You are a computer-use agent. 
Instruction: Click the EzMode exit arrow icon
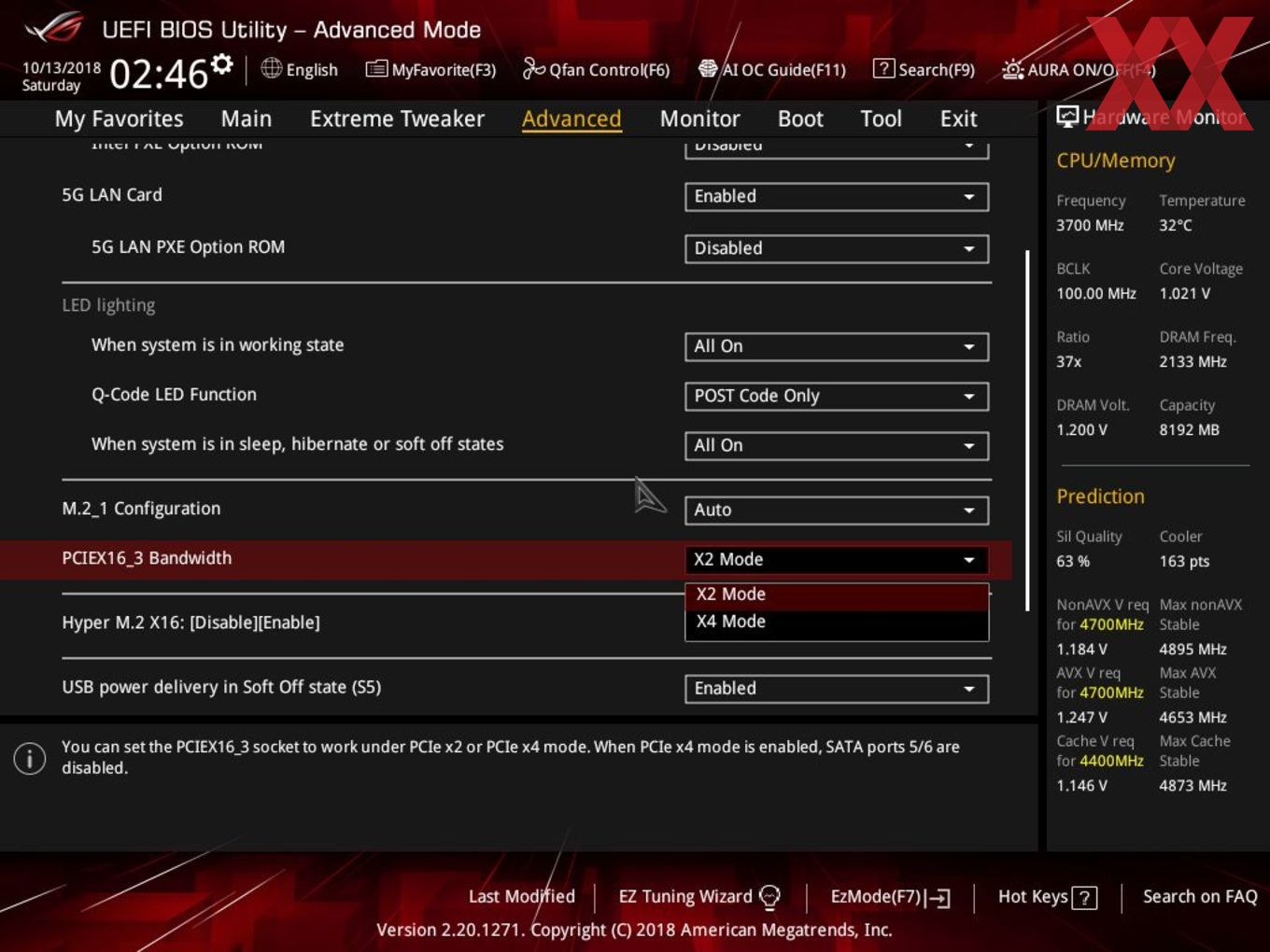tap(938, 898)
